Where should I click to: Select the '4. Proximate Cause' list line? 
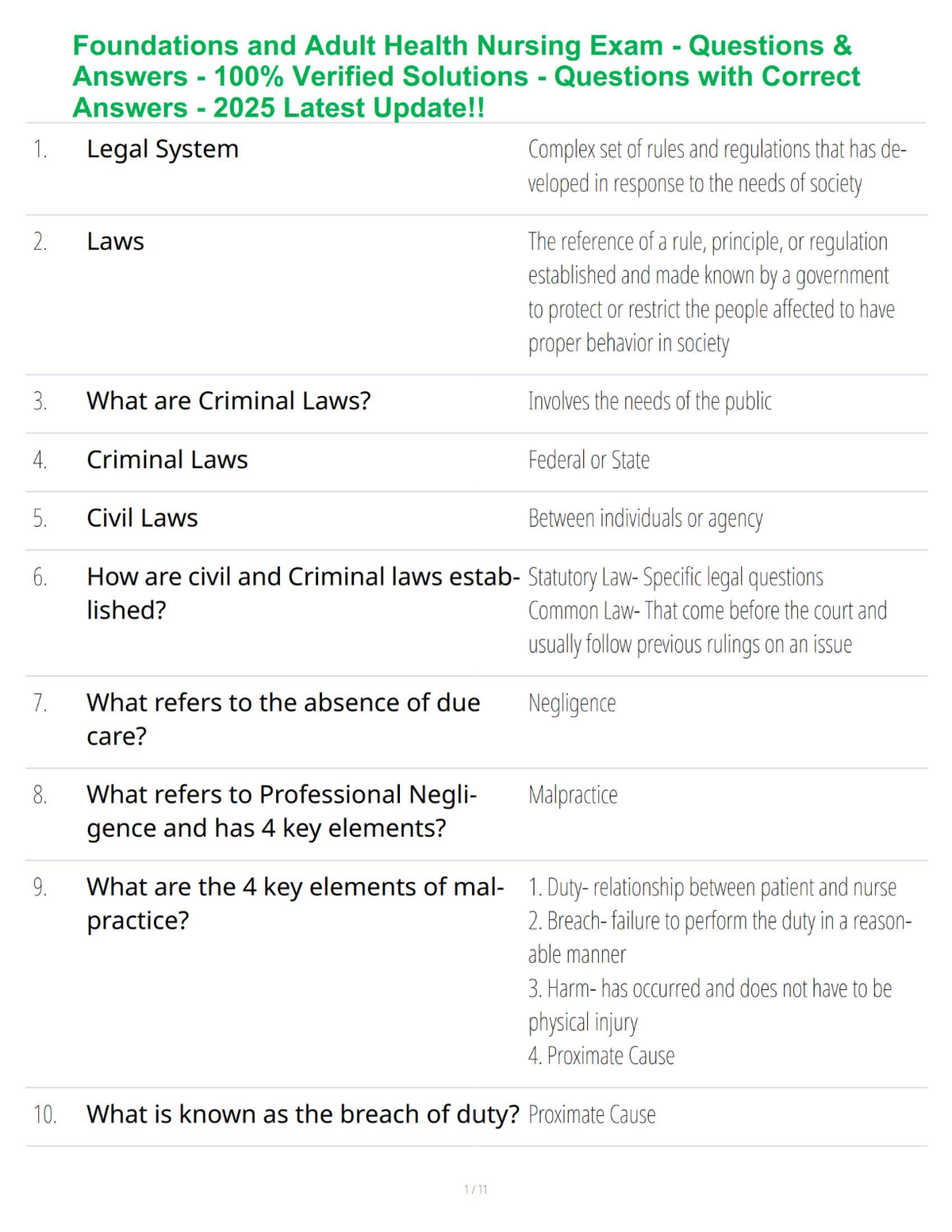pos(601,1056)
